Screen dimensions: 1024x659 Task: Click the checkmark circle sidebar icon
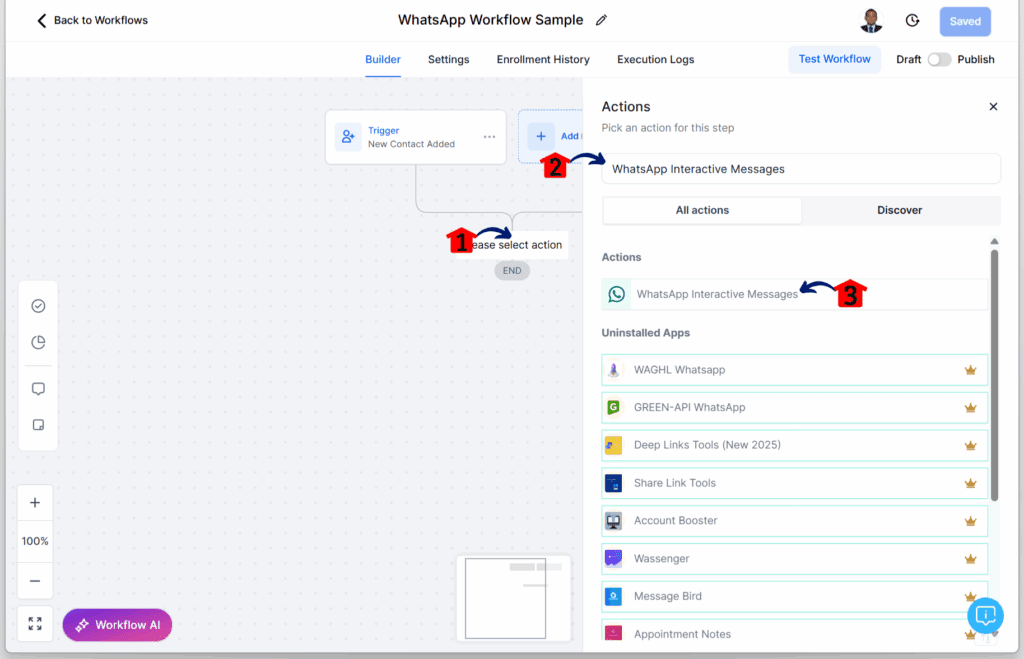coord(39,306)
